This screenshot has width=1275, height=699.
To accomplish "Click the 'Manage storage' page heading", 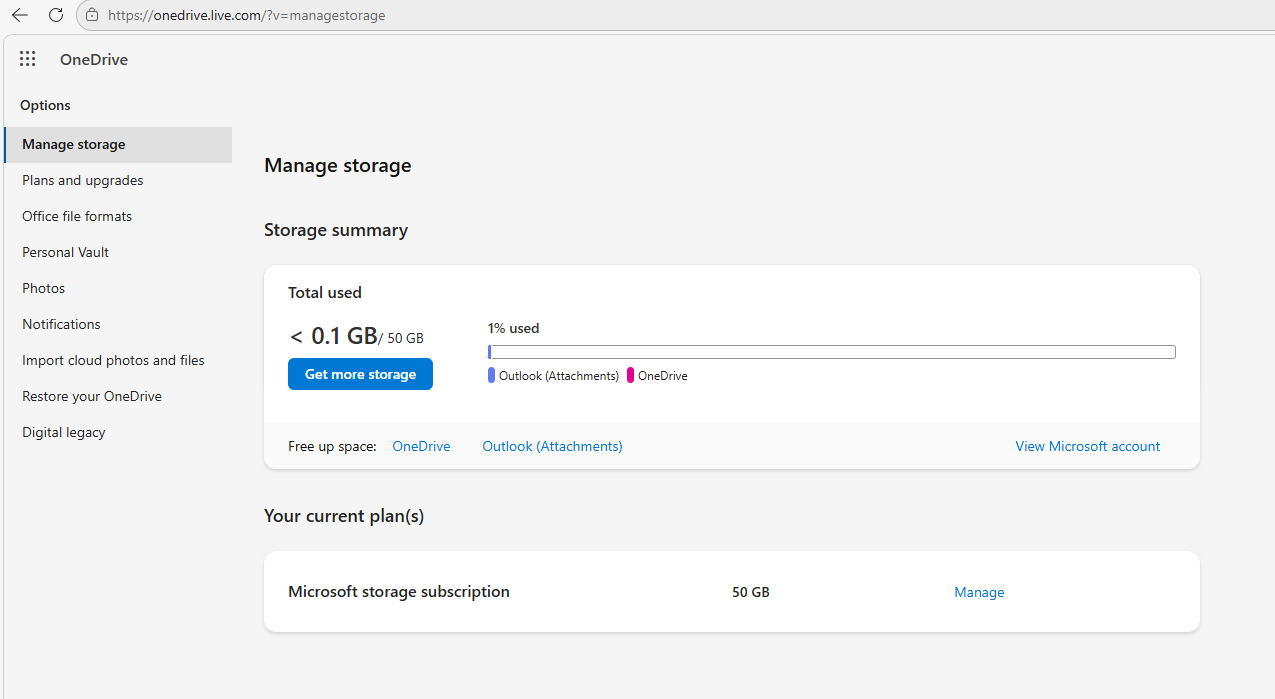I will pos(338,166).
